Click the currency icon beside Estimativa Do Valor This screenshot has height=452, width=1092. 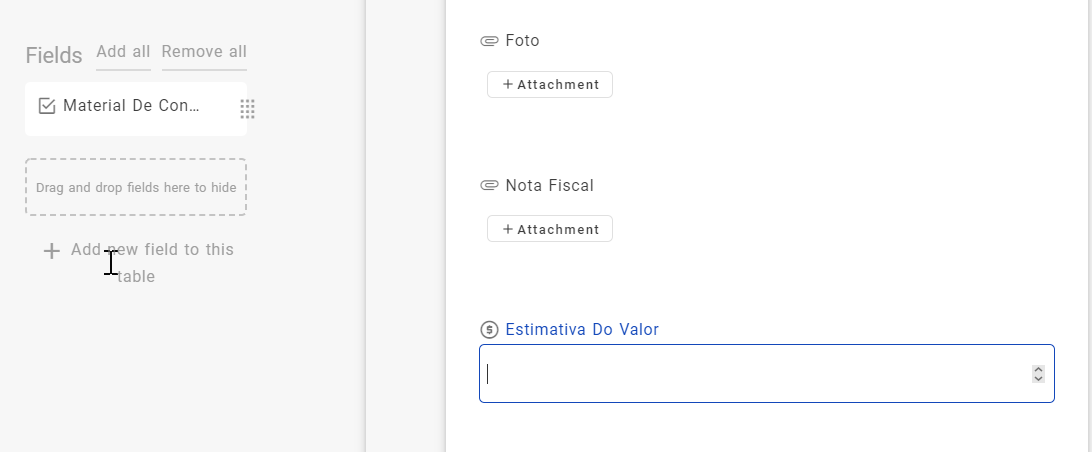(x=489, y=329)
